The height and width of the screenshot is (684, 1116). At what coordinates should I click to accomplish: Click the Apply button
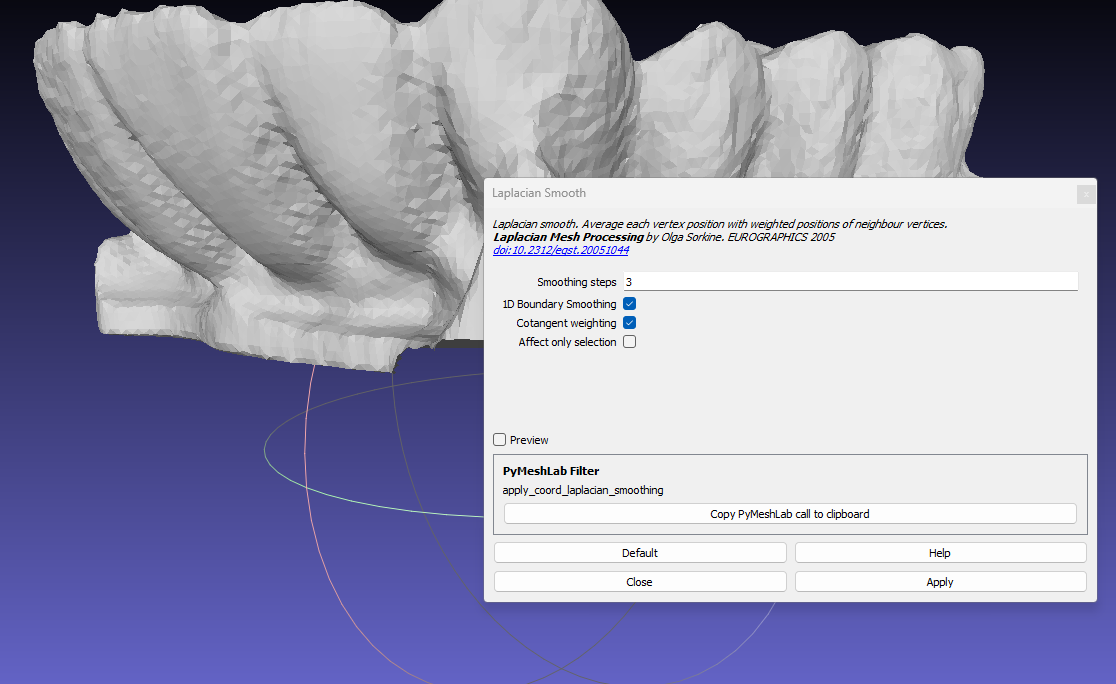pos(939,581)
